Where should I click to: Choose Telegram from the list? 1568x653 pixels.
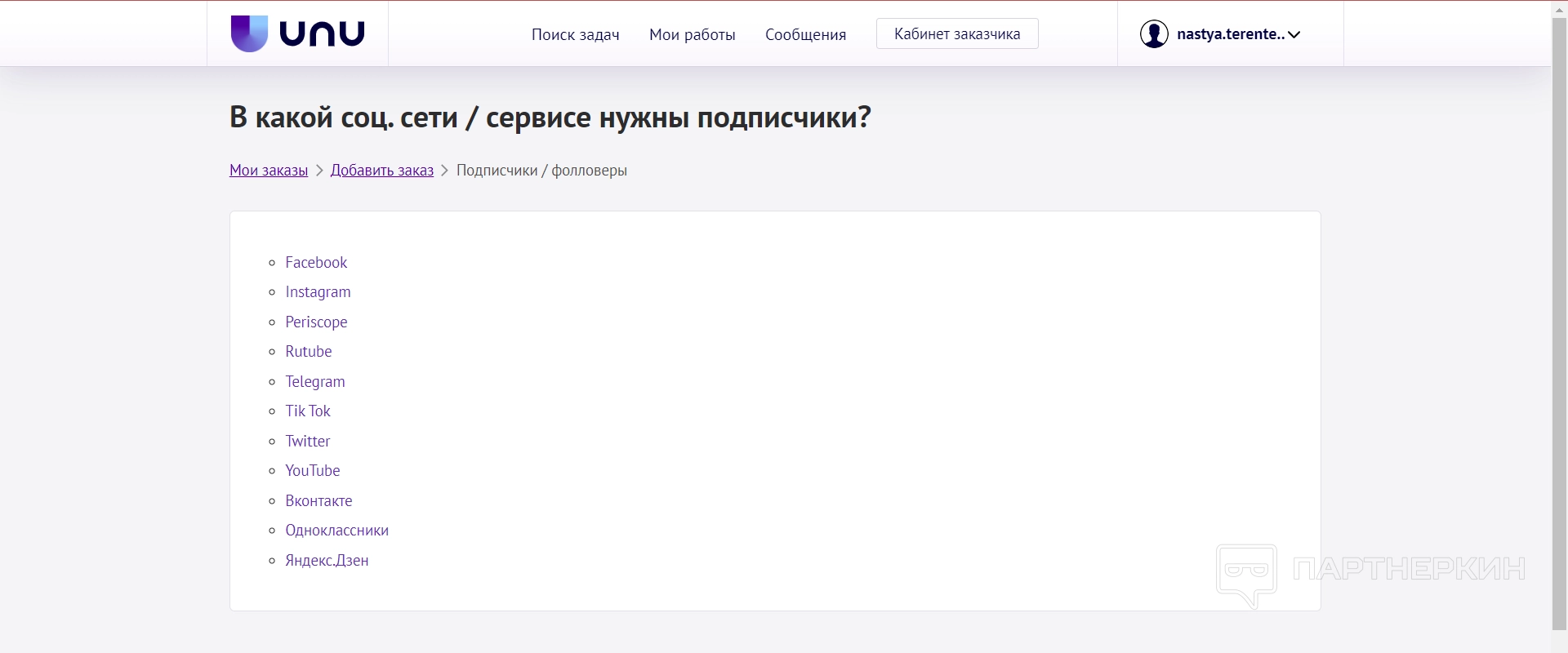pos(314,381)
